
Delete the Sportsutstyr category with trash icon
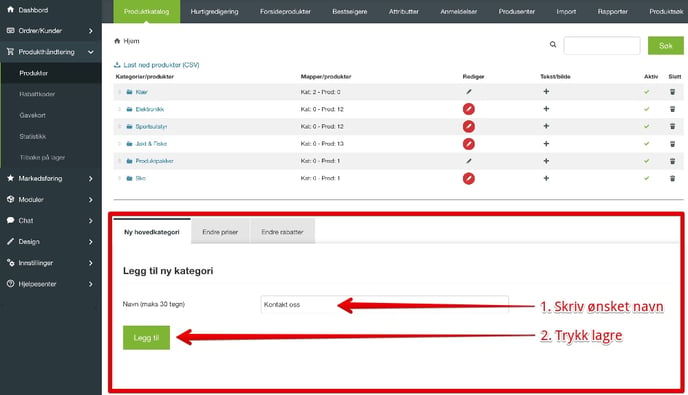pos(672,126)
